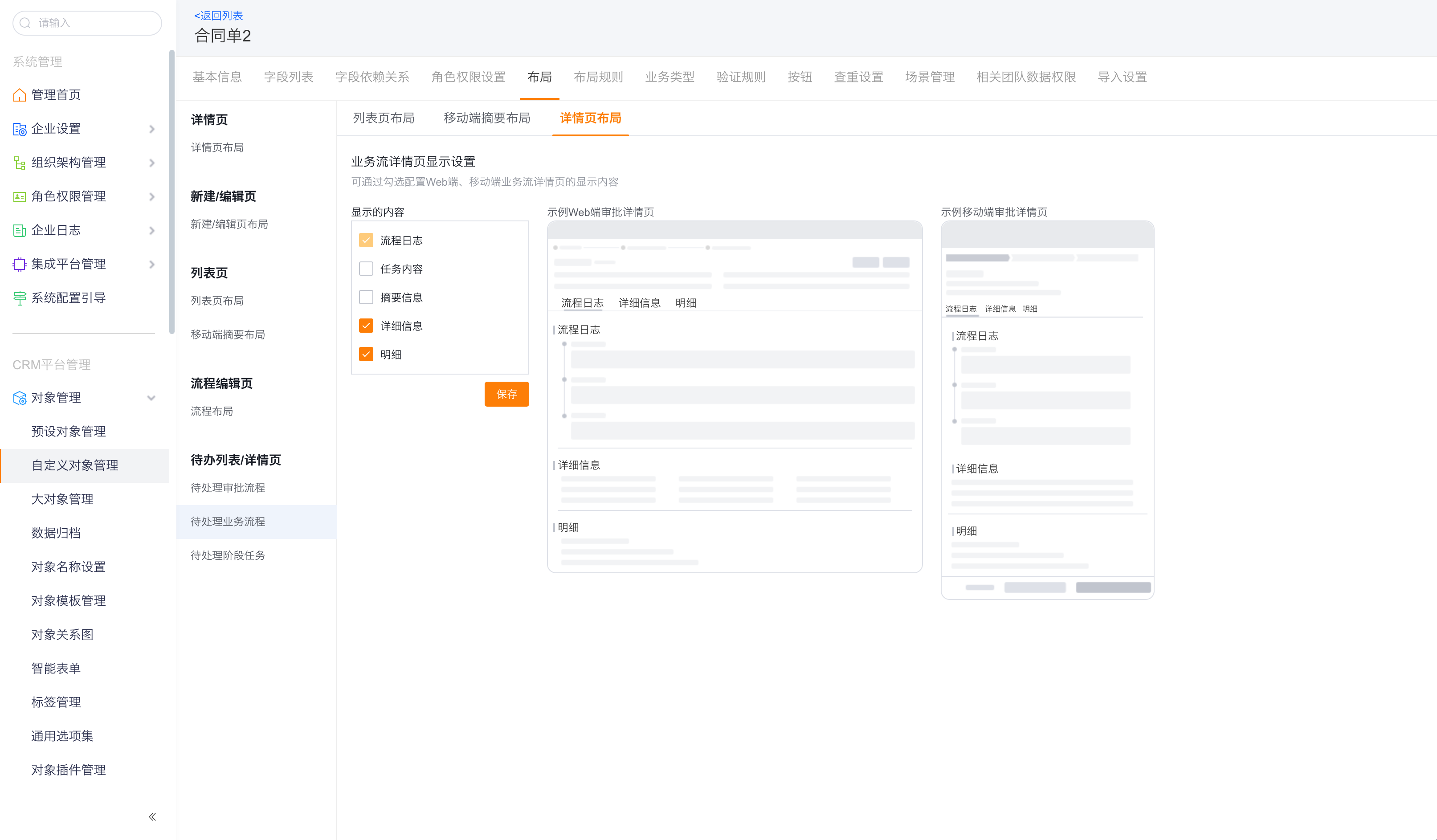Expand the 企业日志 chevron
Screen dimensions: 1437x840
point(152,230)
